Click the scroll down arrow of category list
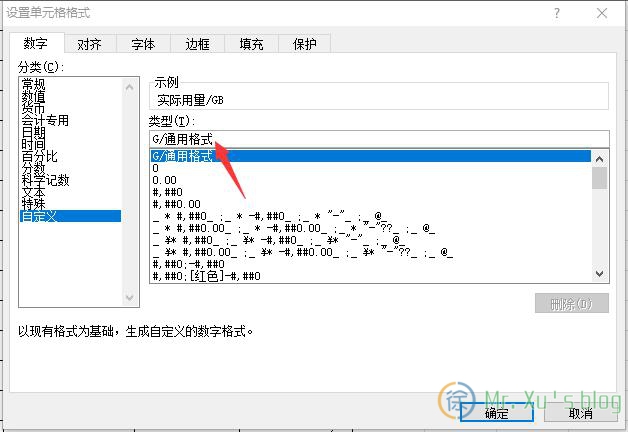Screen dimensions: 628x432 [x=130, y=297]
